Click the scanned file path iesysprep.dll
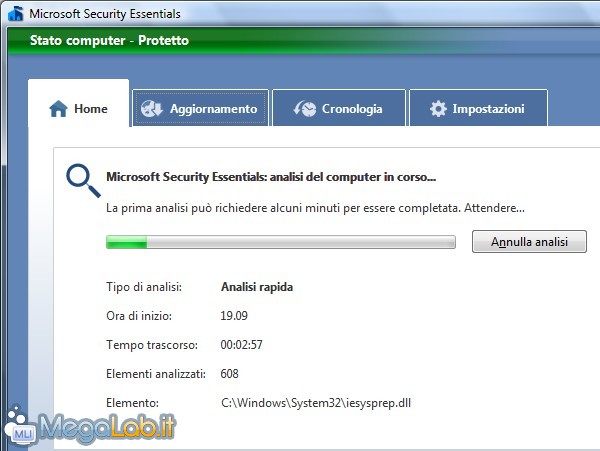 pyautogui.click(x=316, y=403)
